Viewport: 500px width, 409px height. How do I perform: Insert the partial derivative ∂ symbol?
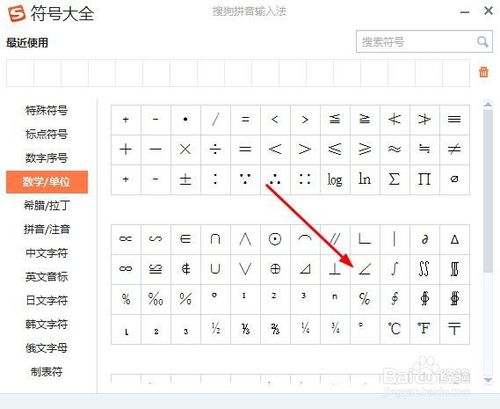tap(425, 239)
